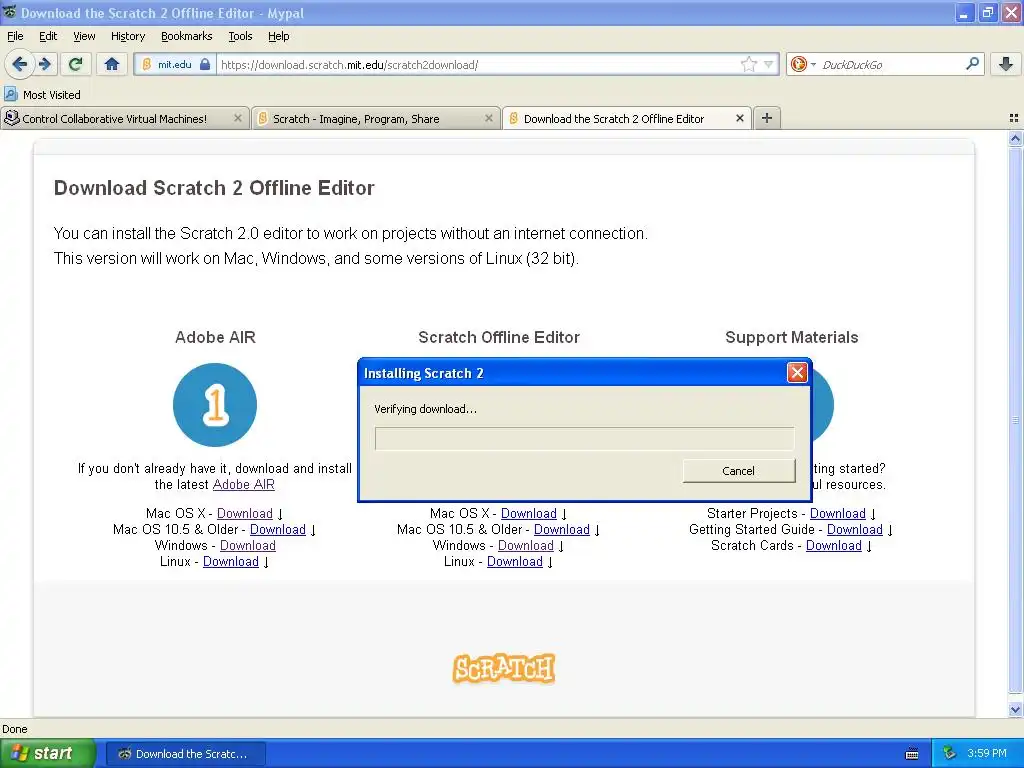Open the Tools menu
The width and height of the screenshot is (1024, 768).
pyautogui.click(x=240, y=36)
